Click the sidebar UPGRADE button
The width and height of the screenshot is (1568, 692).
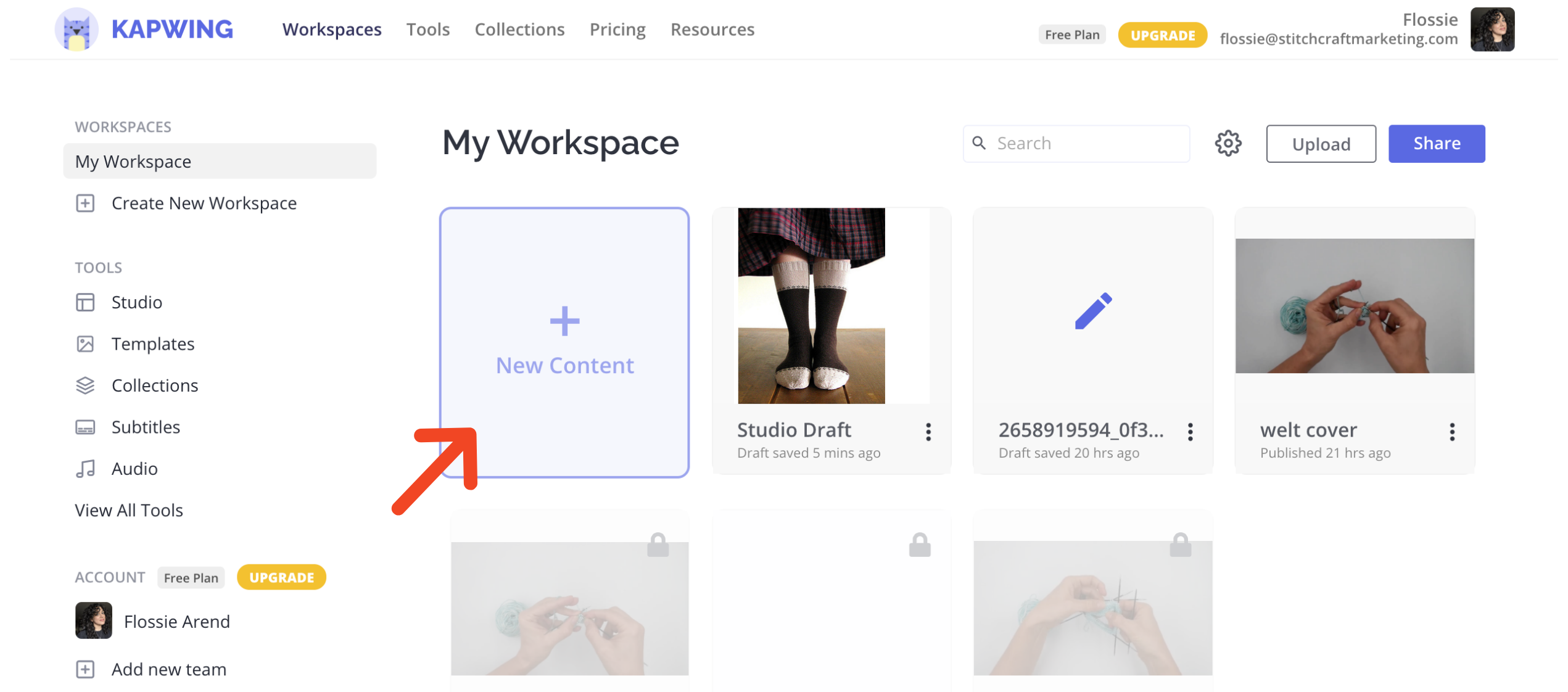coord(281,577)
